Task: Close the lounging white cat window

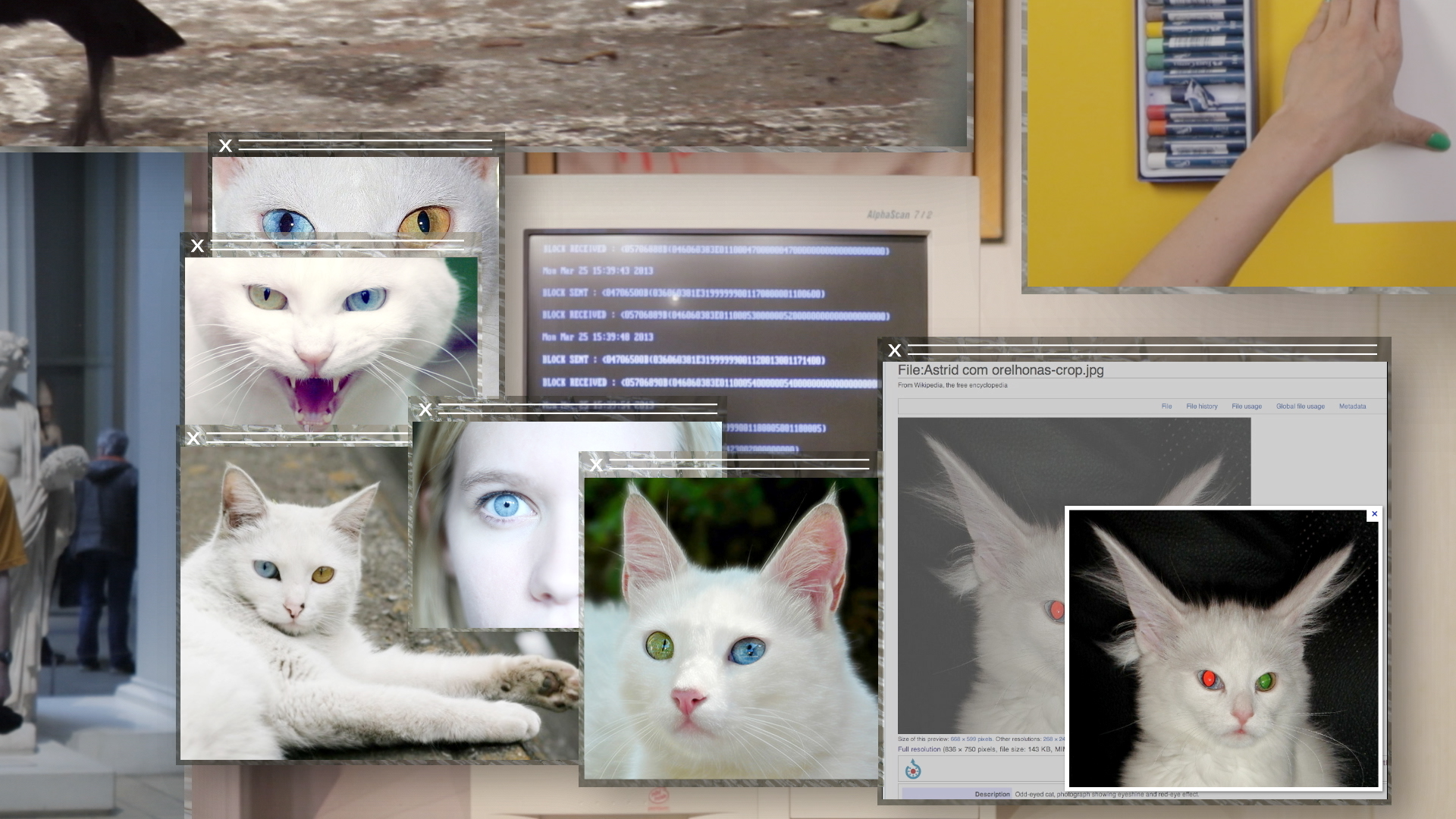Action: pos(193,438)
